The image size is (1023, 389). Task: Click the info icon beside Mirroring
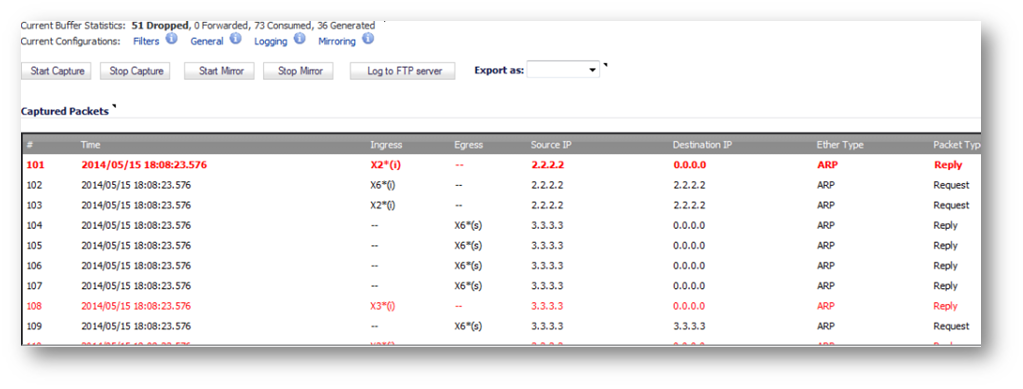tap(367, 39)
